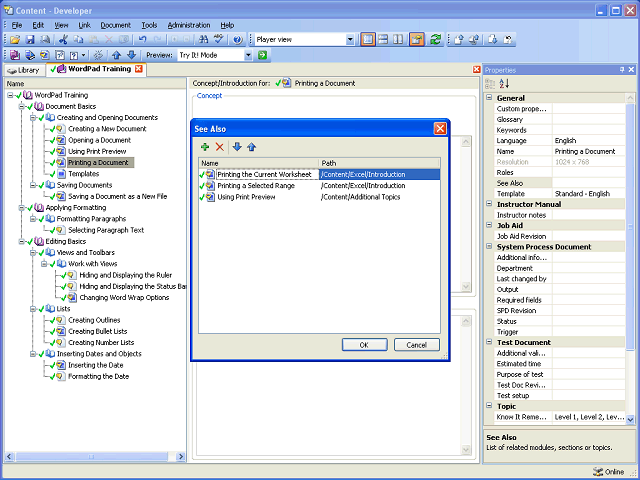
Task: Toggle the Properties pane toolbar button
Action: coord(417,40)
